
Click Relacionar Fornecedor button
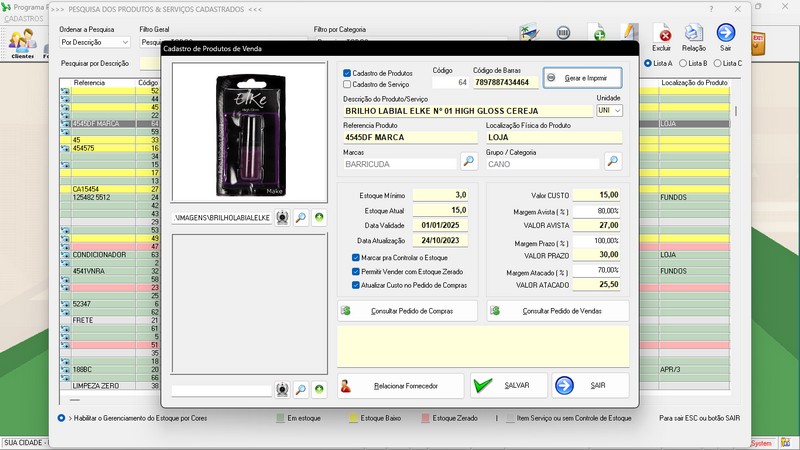coord(401,386)
